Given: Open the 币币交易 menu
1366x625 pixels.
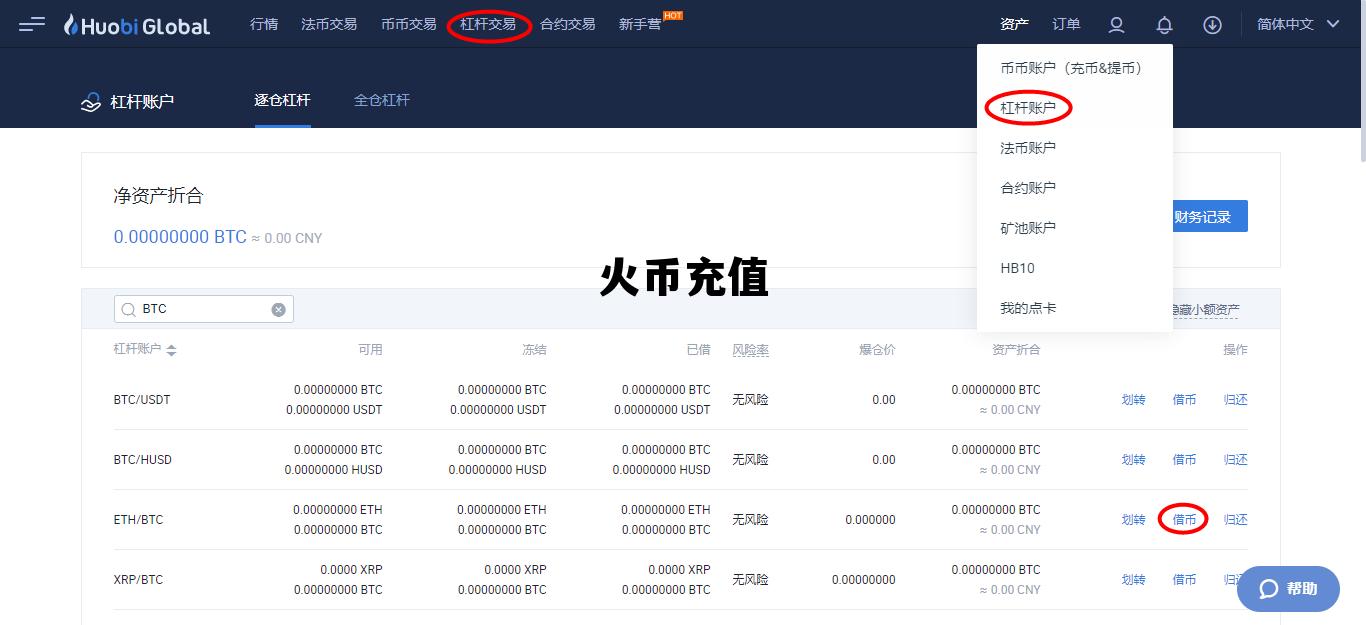Looking at the screenshot, I should pyautogui.click(x=409, y=24).
